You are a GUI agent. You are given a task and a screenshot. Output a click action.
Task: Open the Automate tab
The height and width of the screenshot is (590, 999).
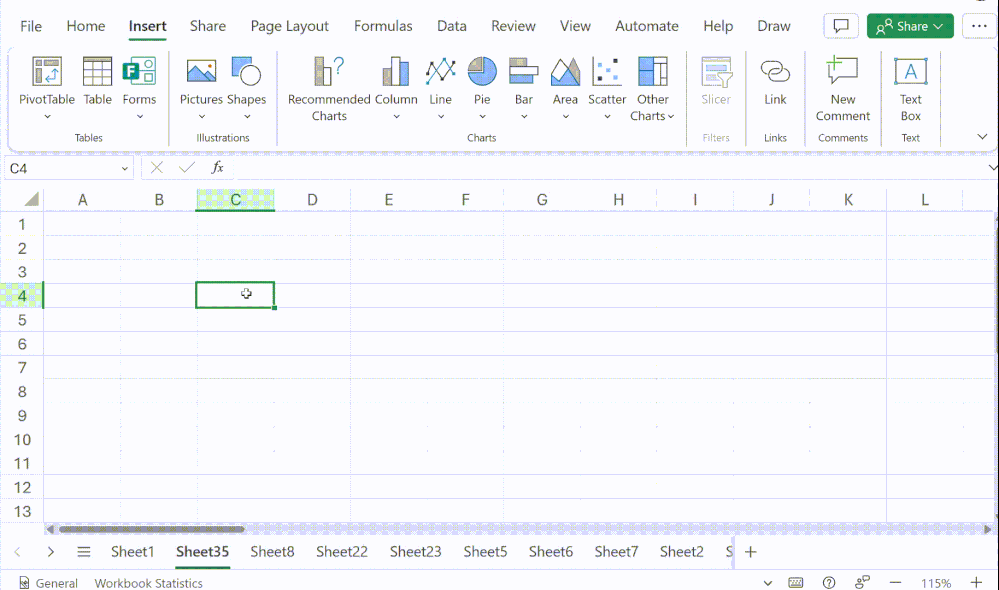[x=647, y=26]
